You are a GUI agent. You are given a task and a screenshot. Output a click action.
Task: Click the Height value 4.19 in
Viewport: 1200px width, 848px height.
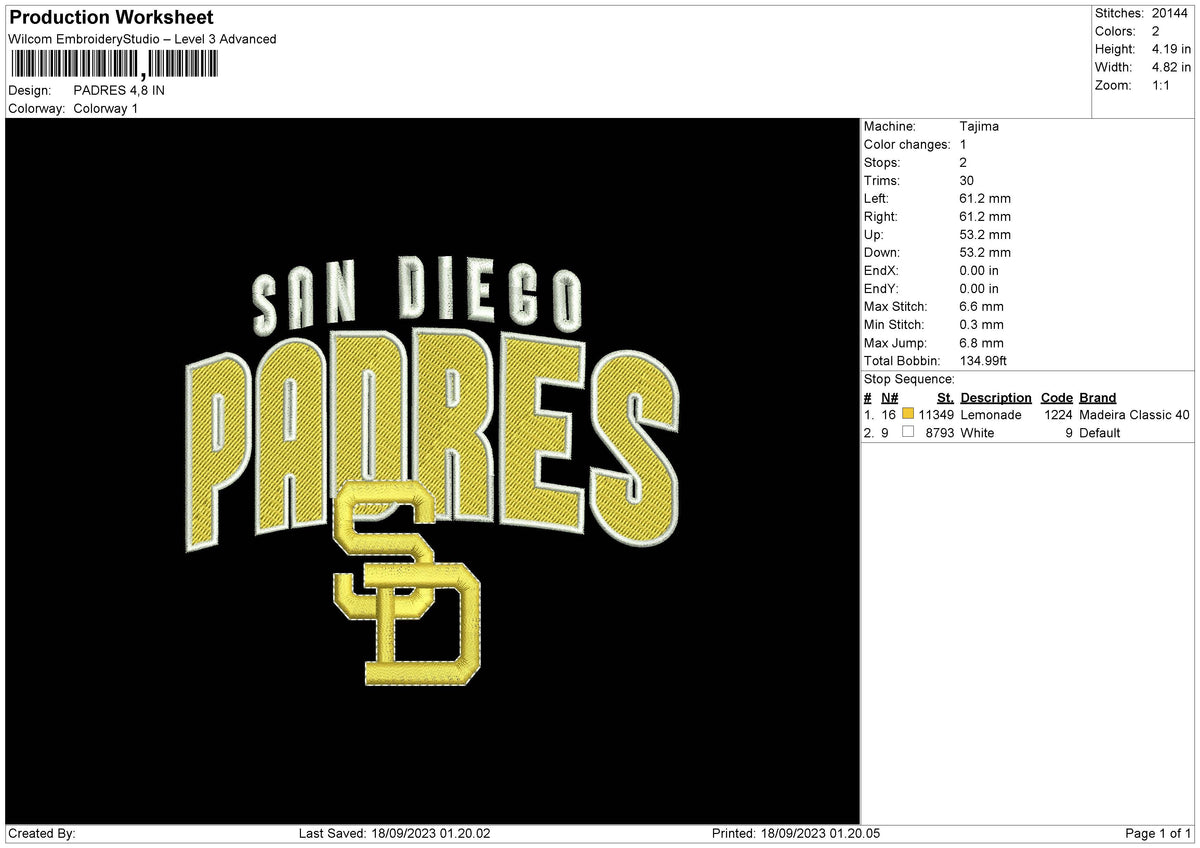[x=1171, y=49]
